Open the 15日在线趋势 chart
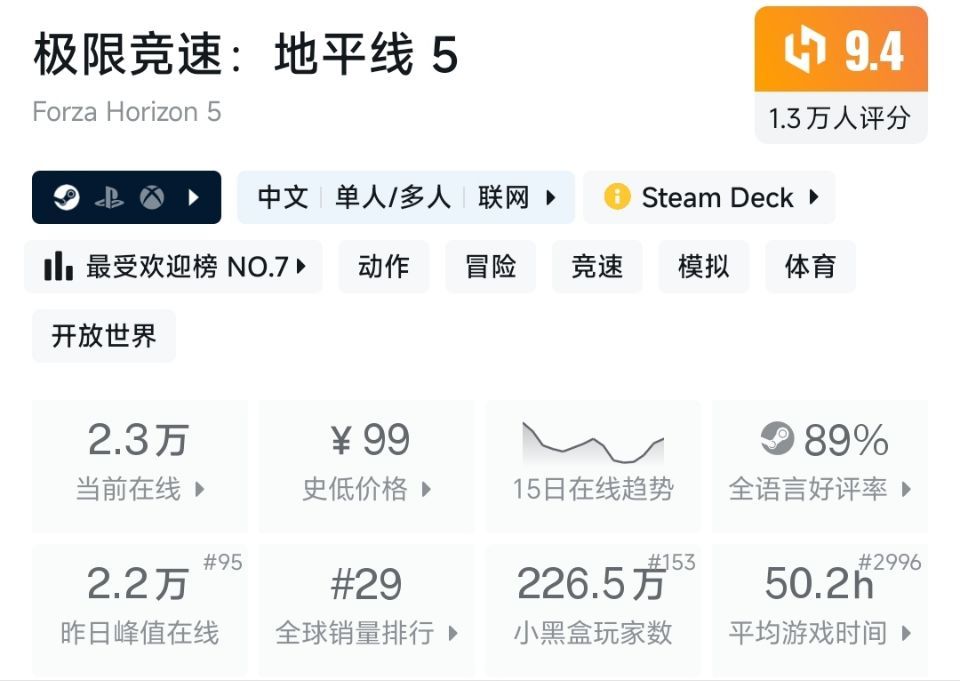The height and width of the screenshot is (681, 960). 593,465
